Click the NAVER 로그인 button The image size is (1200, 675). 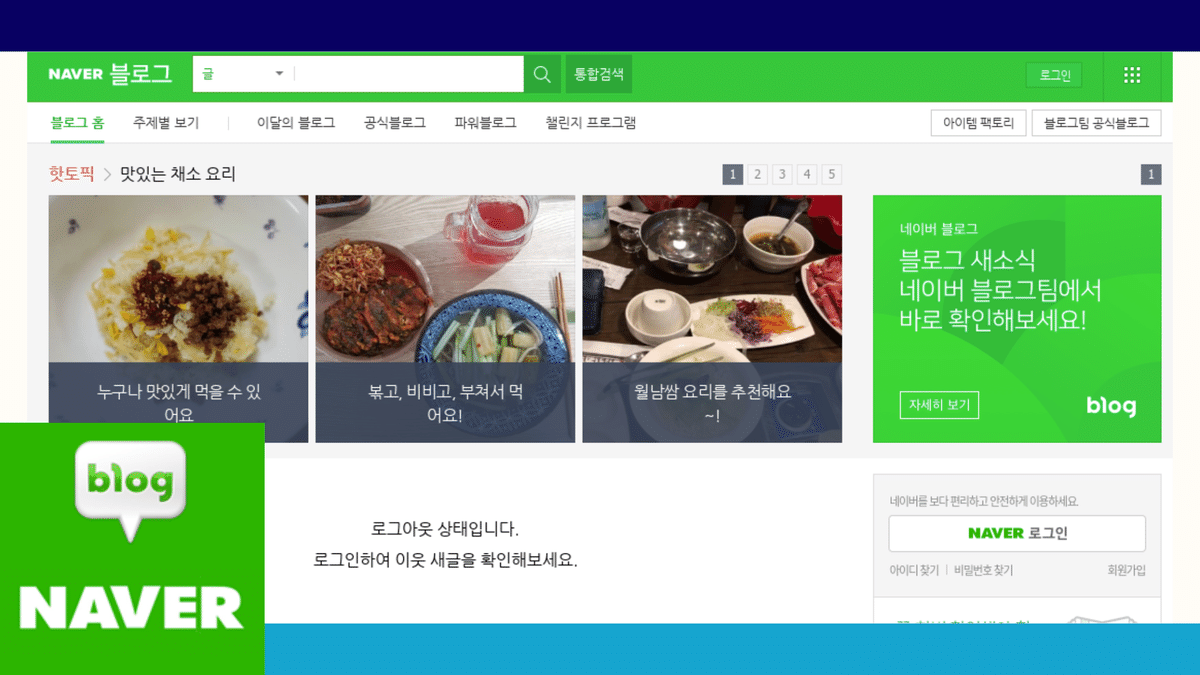point(1017,533)
